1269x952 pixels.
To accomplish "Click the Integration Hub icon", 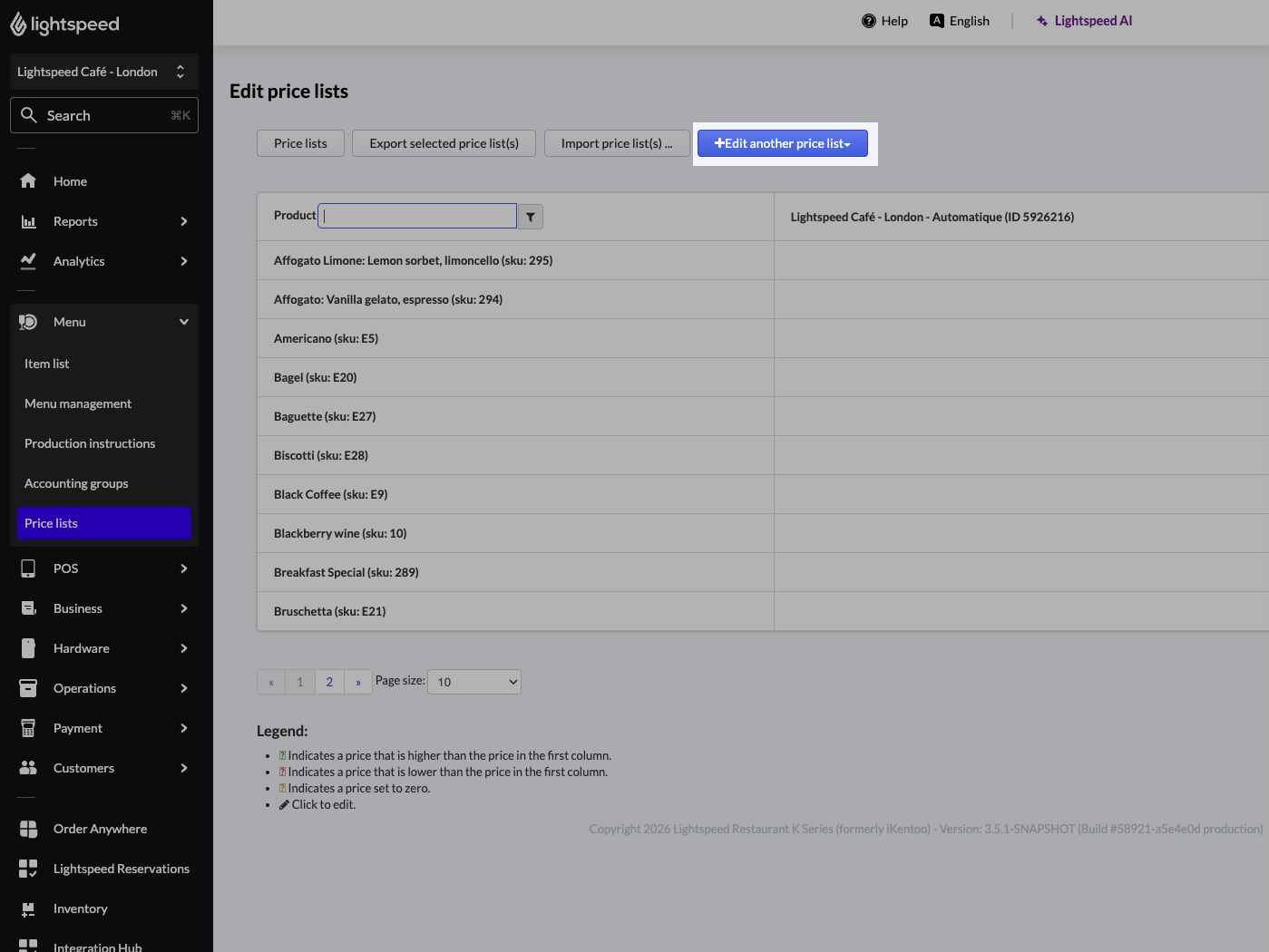I will coord(28,946).
